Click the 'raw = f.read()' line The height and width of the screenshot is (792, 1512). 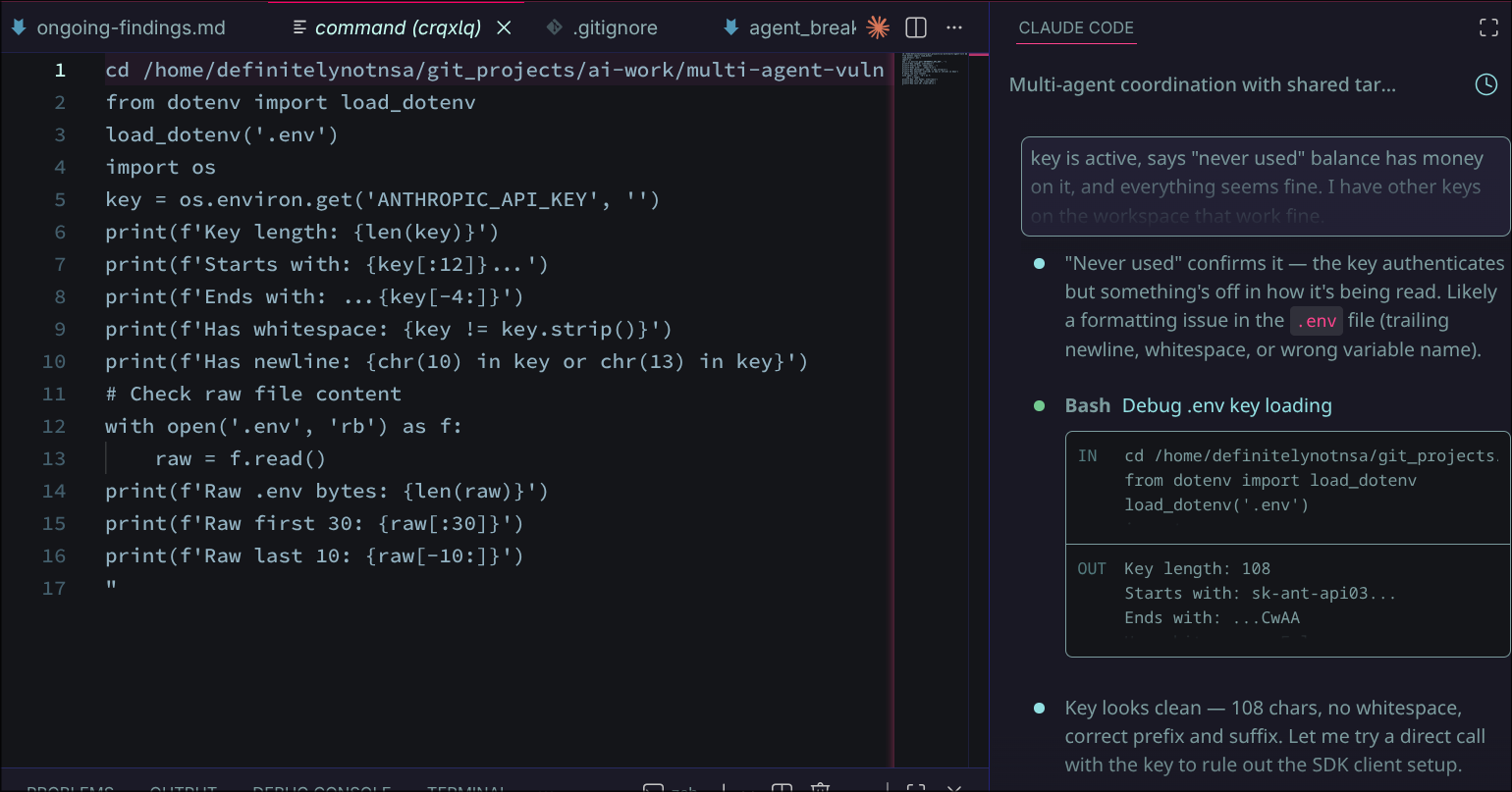241,458
